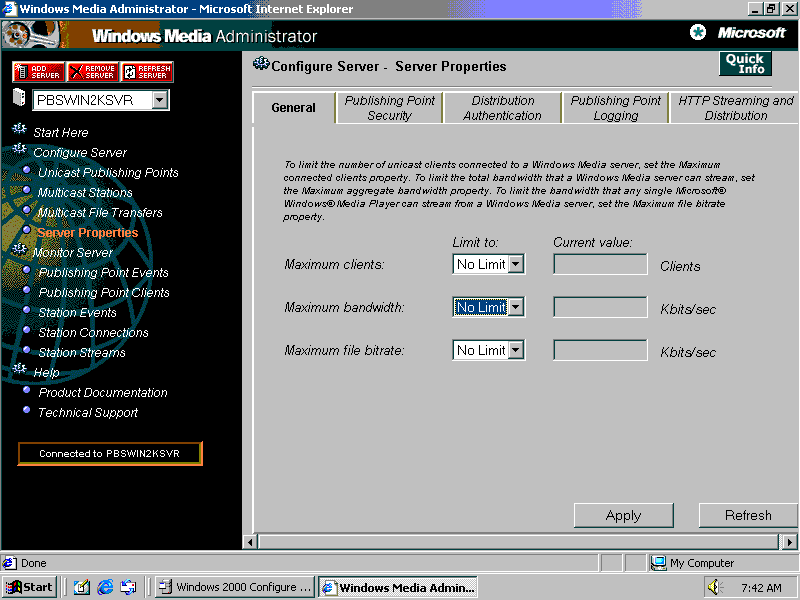Click the Refresh button
Screen dimensions: 800x600
(x=748, y=515)
